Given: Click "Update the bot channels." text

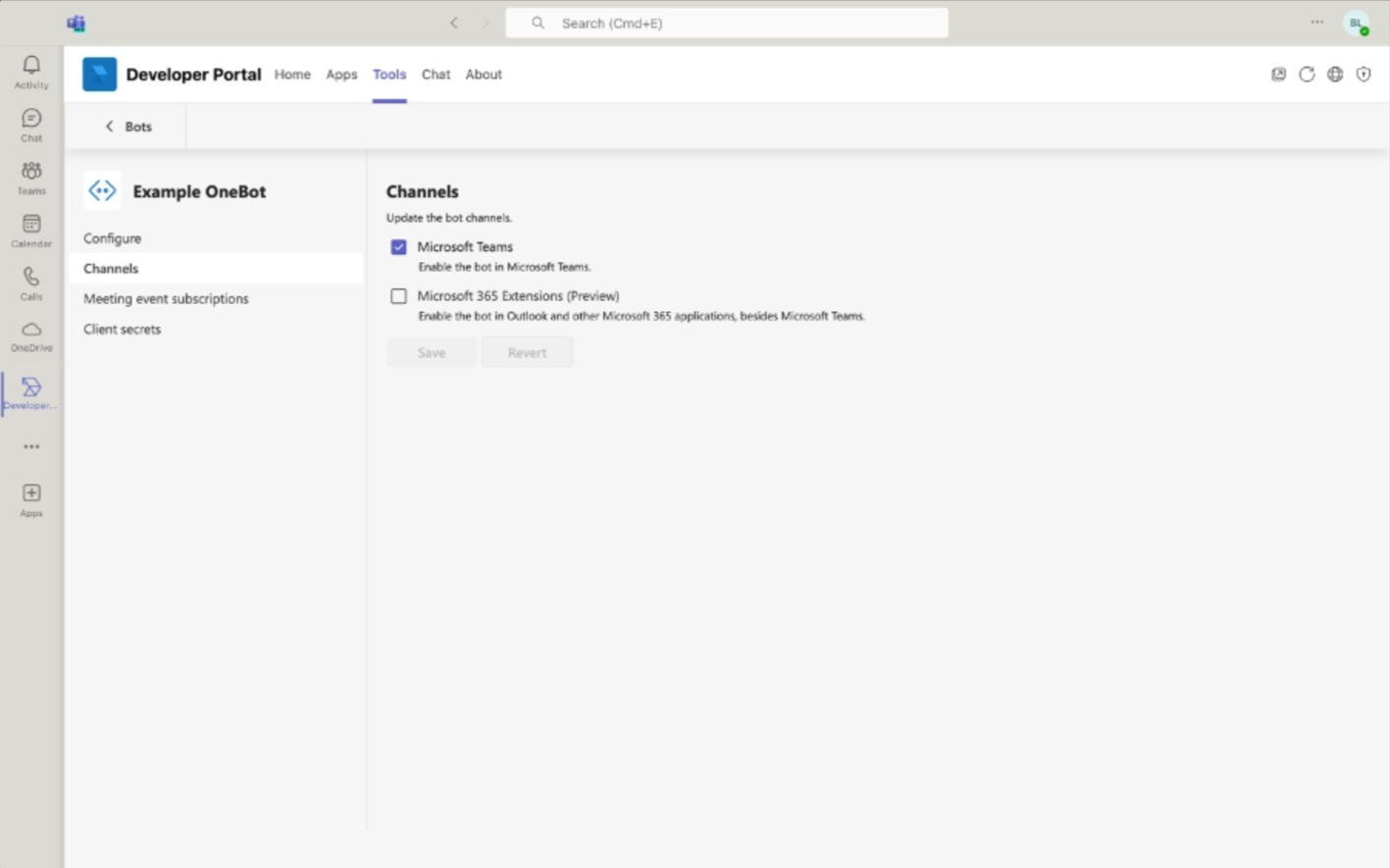Looking at the screenshot, I should tap(449, 218).
